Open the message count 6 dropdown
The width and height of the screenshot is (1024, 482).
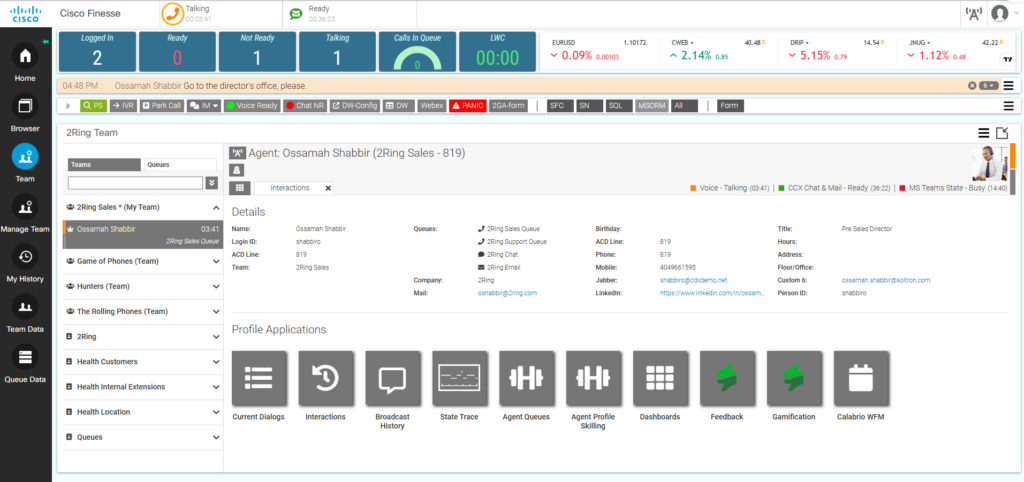pyautogui.click(x=989, y=86)
